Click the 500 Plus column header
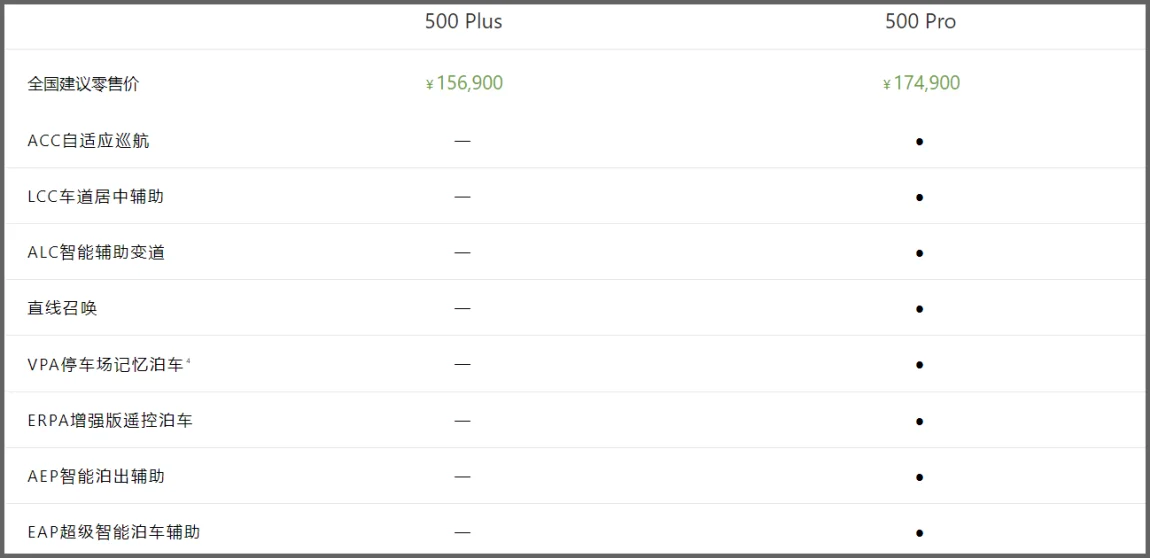 pyautogui.click(x=464, y=22)
